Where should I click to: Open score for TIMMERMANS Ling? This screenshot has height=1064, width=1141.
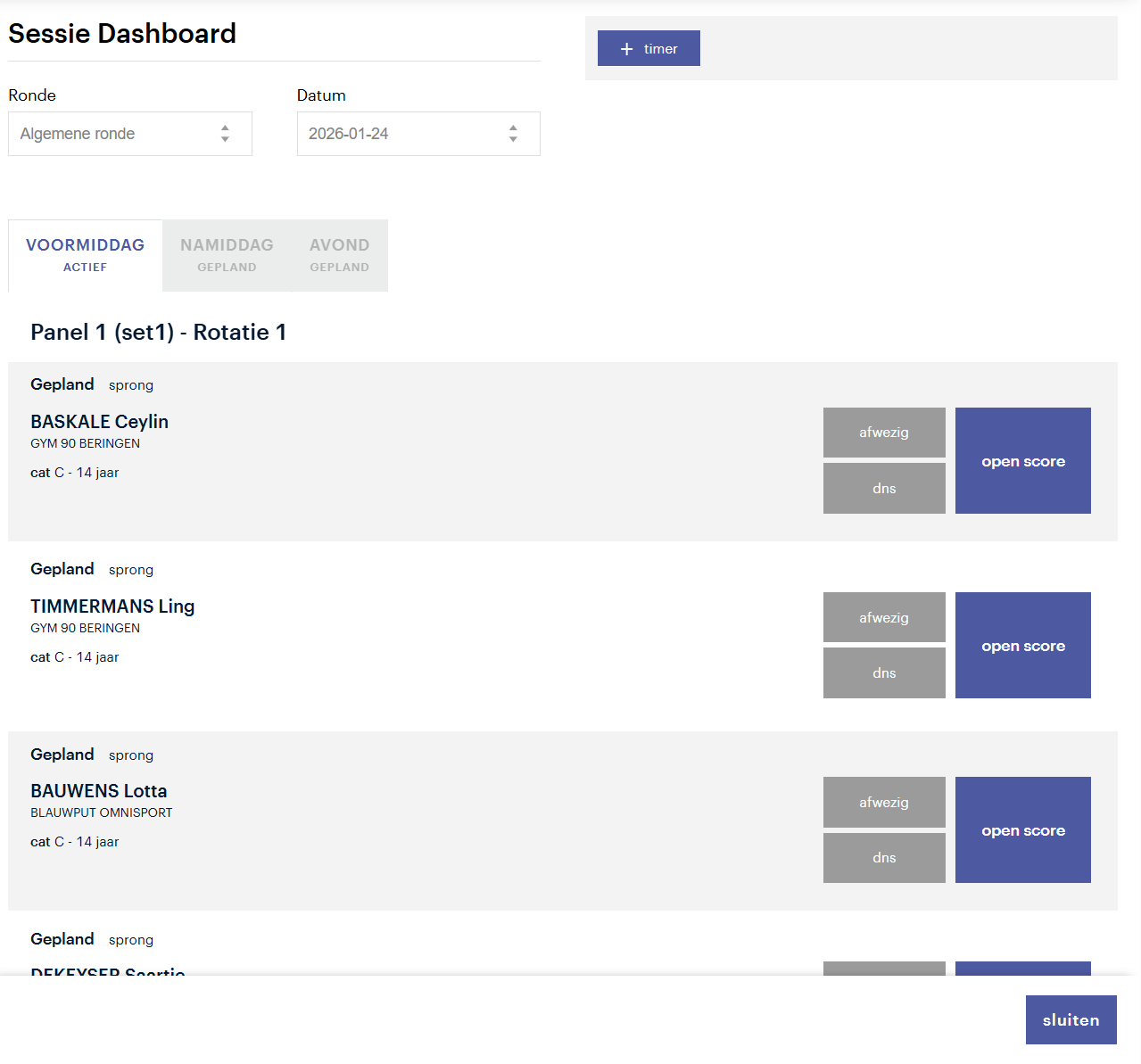pos(1022,645)
